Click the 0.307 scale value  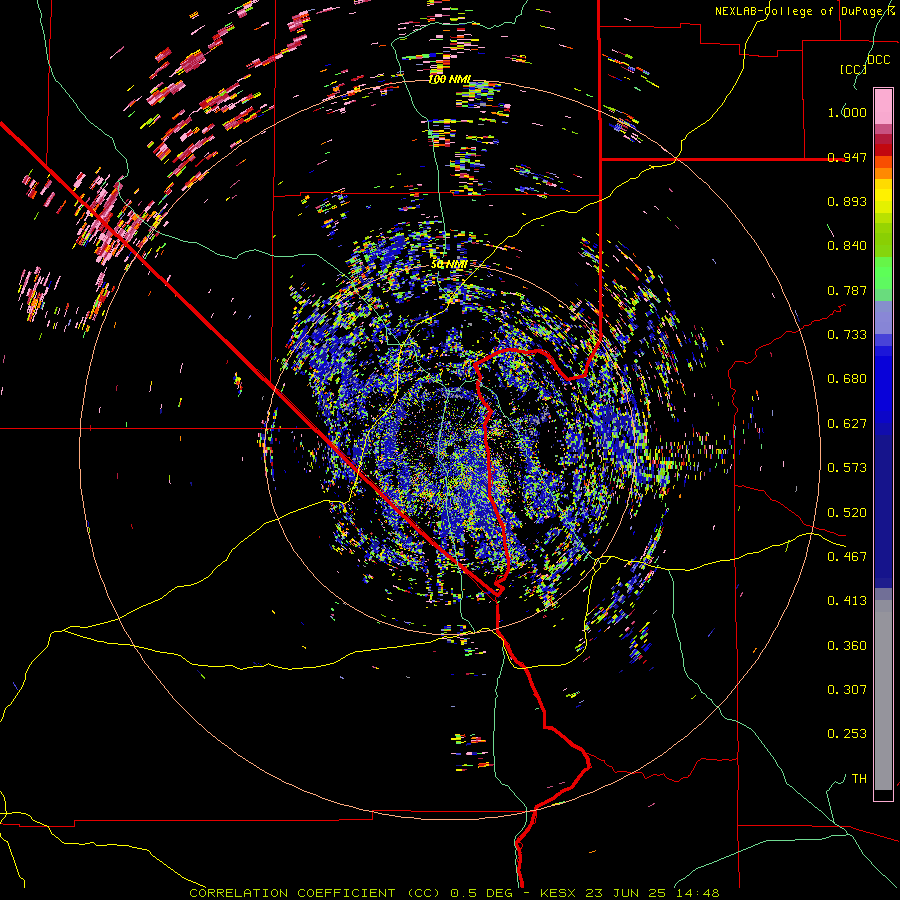coord(847,690)
